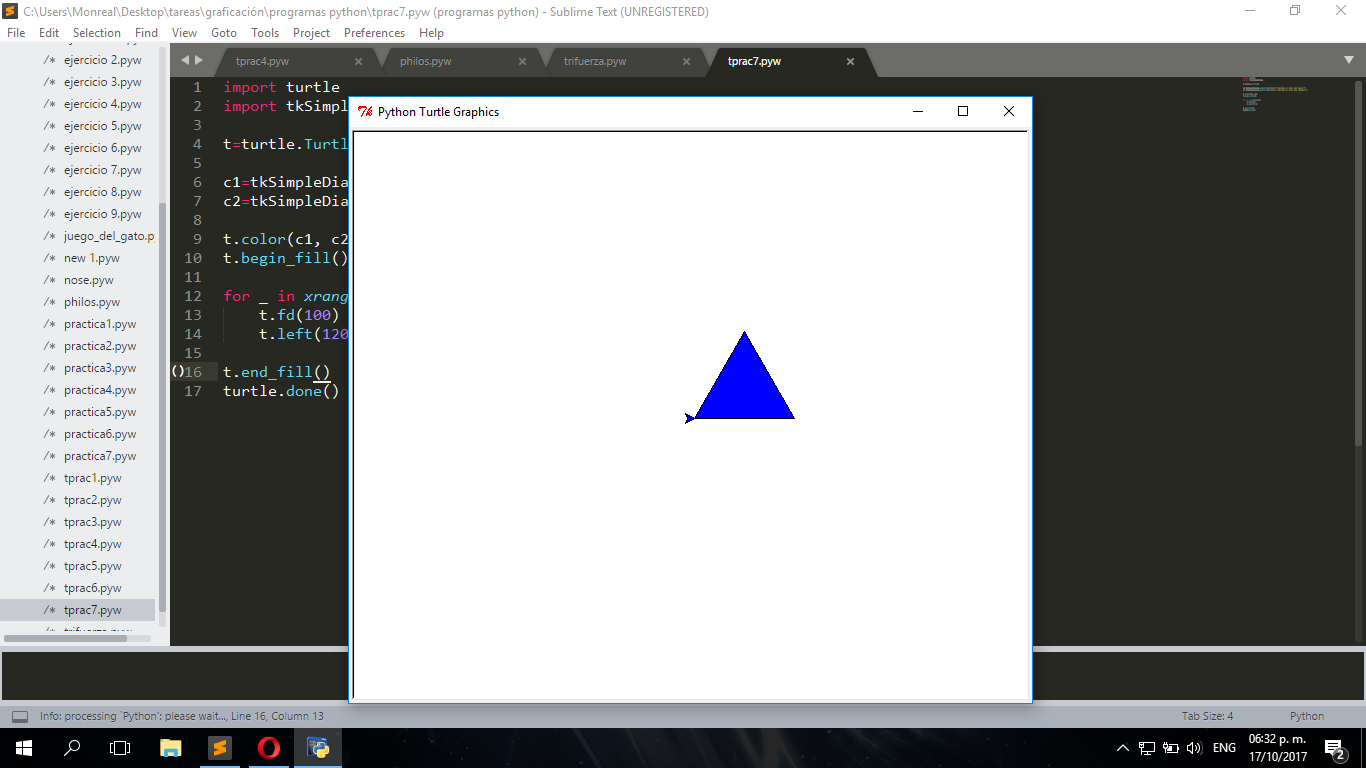Click the editor vertical scrollbar
1366x768 pixels.
1357,263
